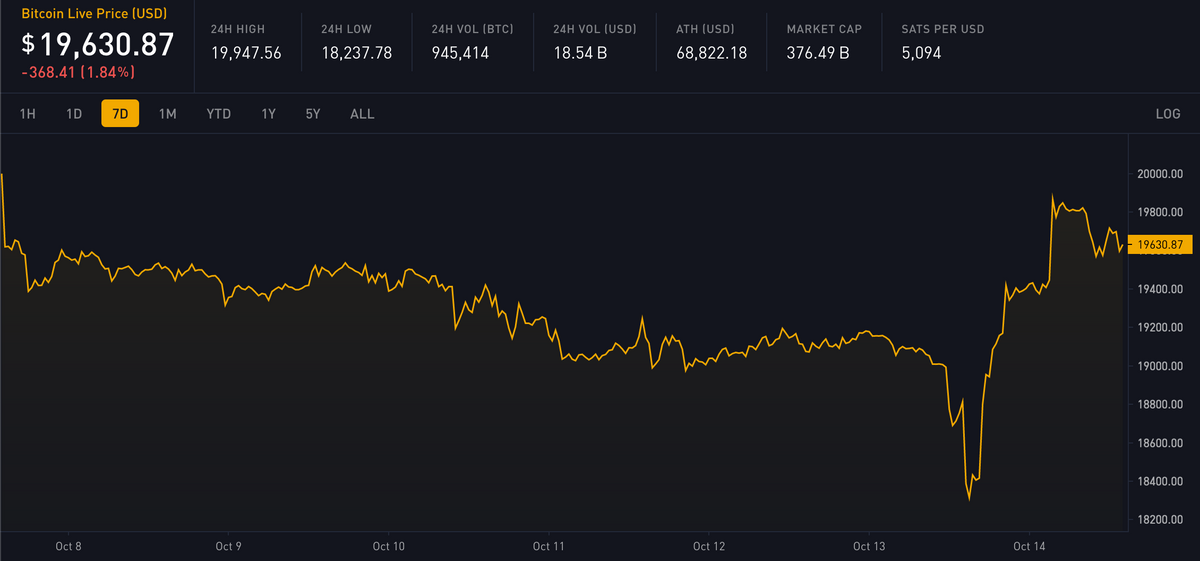Screen dimensions: 1200x561
Task: Display ALL time price history
Action: tap(362, 114)
